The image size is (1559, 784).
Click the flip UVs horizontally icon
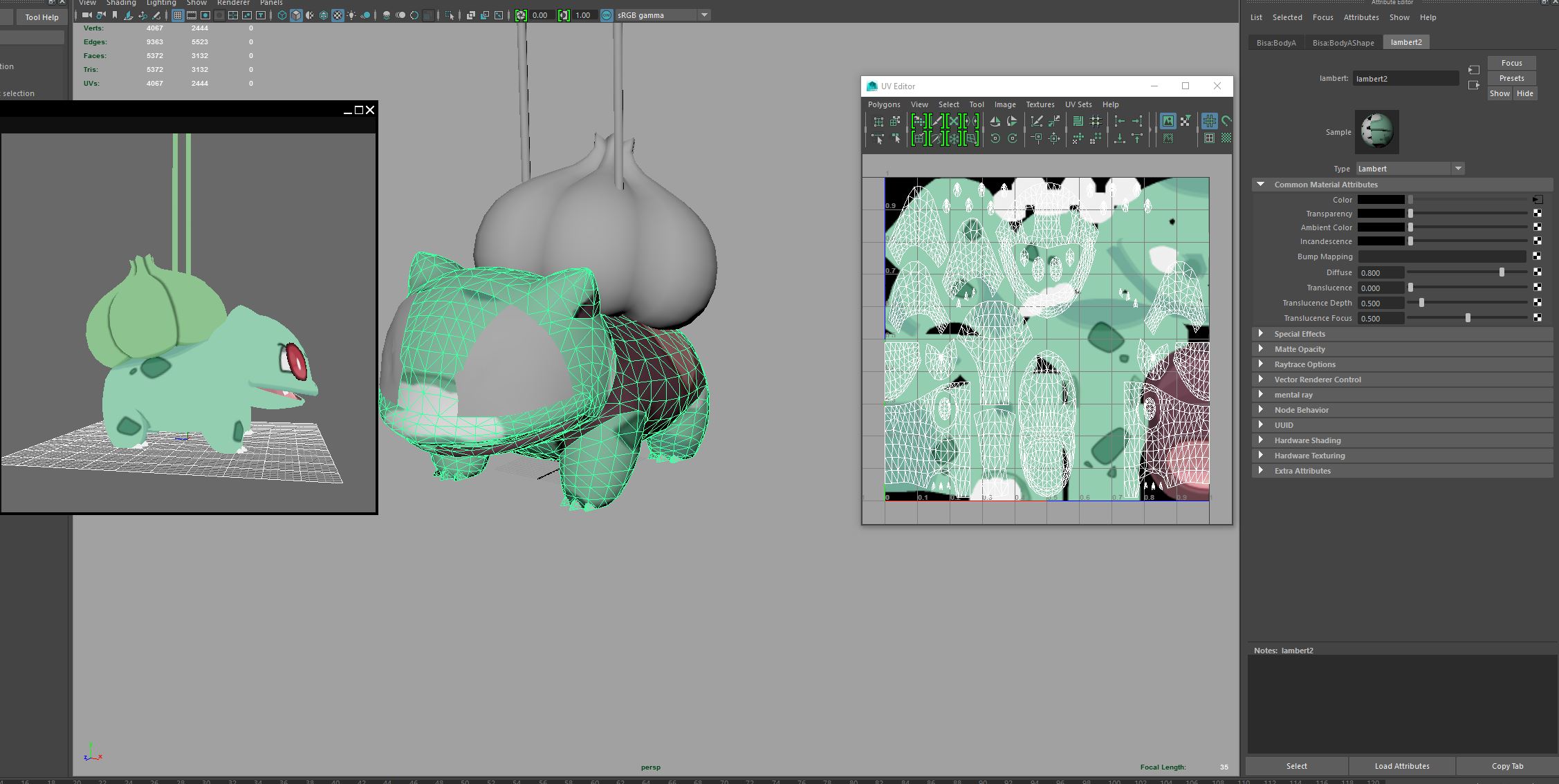point(995,121)
